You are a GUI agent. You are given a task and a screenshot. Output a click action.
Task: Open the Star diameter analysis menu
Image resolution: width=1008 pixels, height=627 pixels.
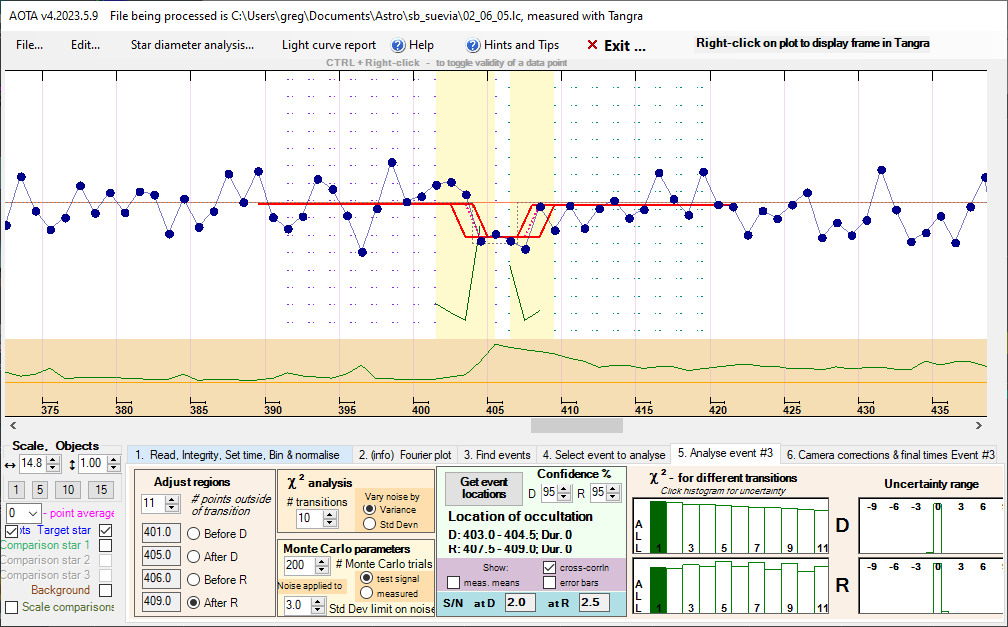click(192, 45)
